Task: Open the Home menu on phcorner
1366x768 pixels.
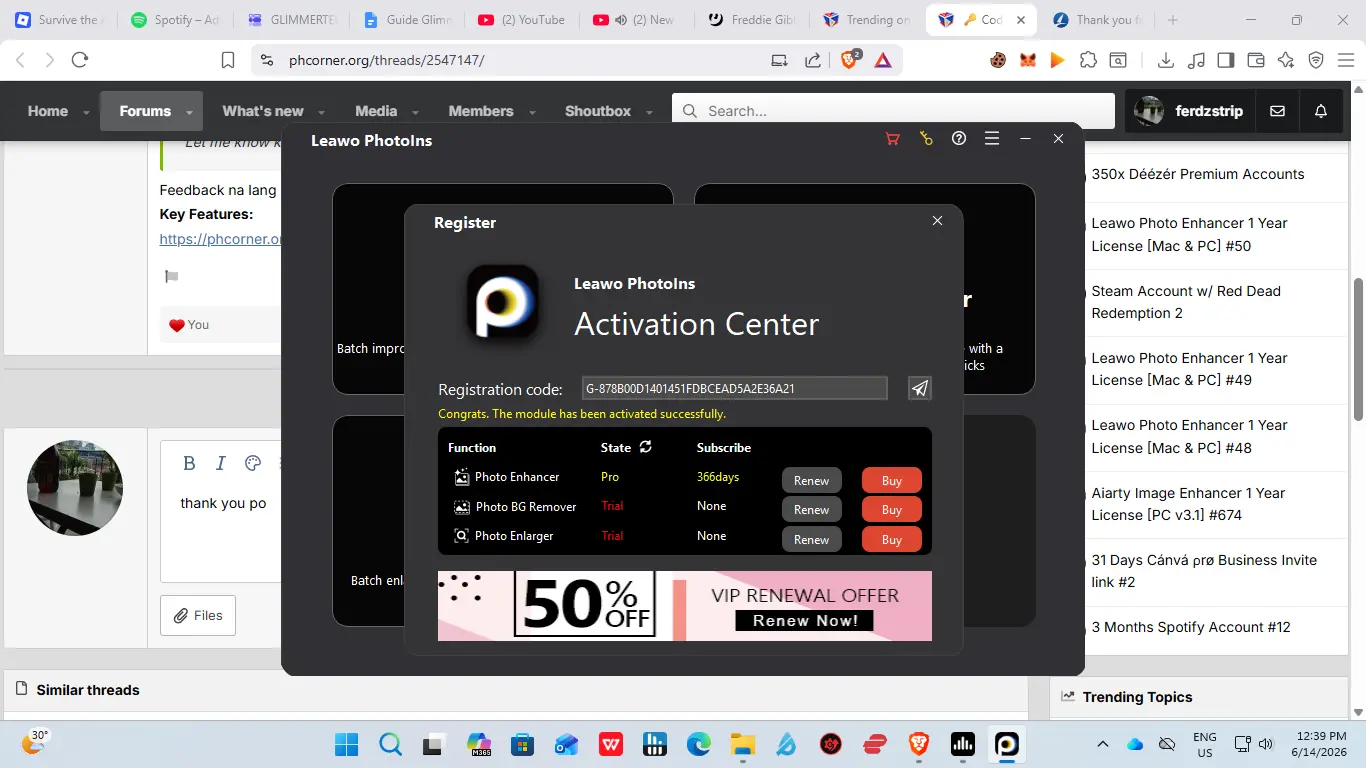Action: coord(48,111)
